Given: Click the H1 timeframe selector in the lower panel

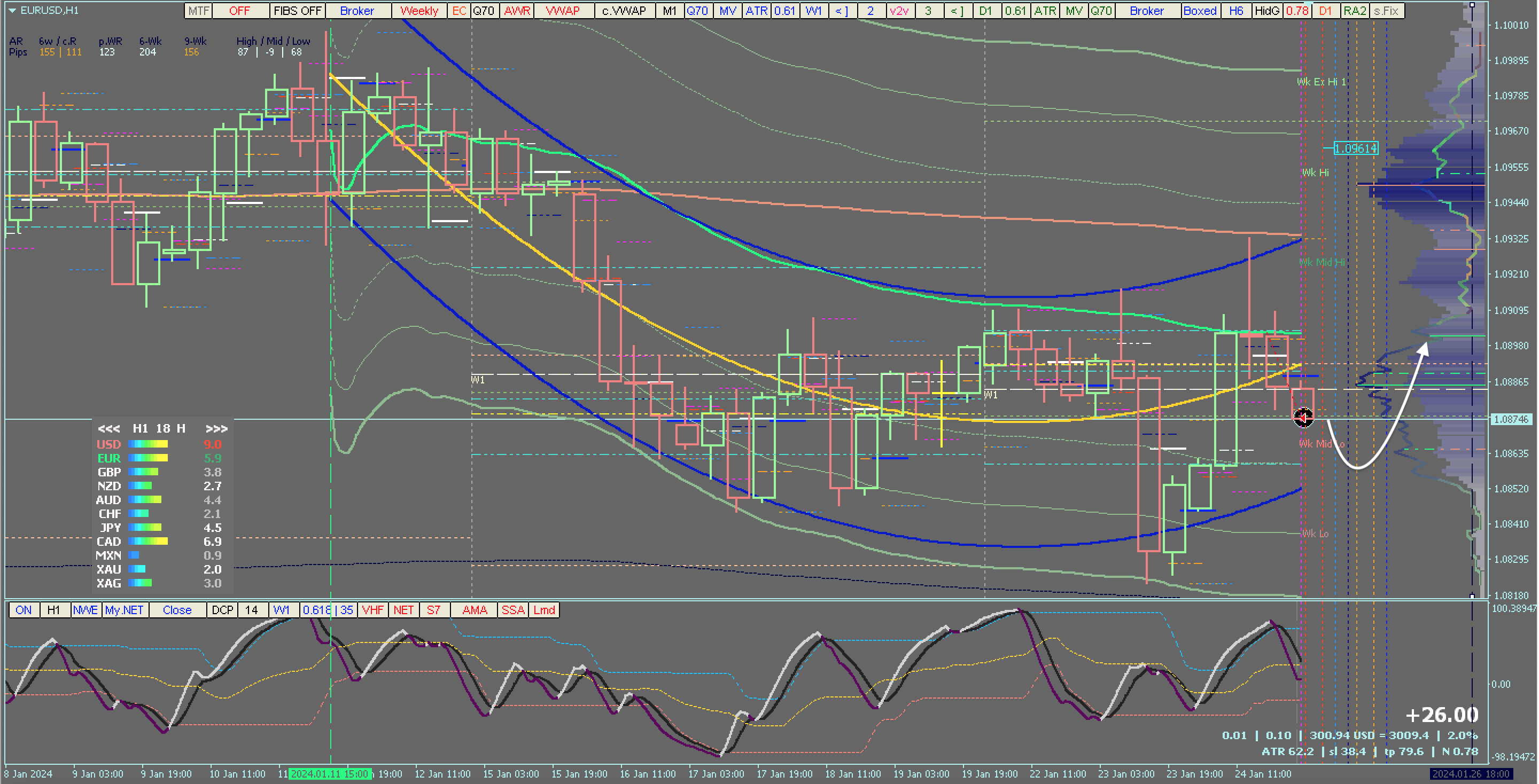Looking at the screenshot, I should [x=54, y=610].
